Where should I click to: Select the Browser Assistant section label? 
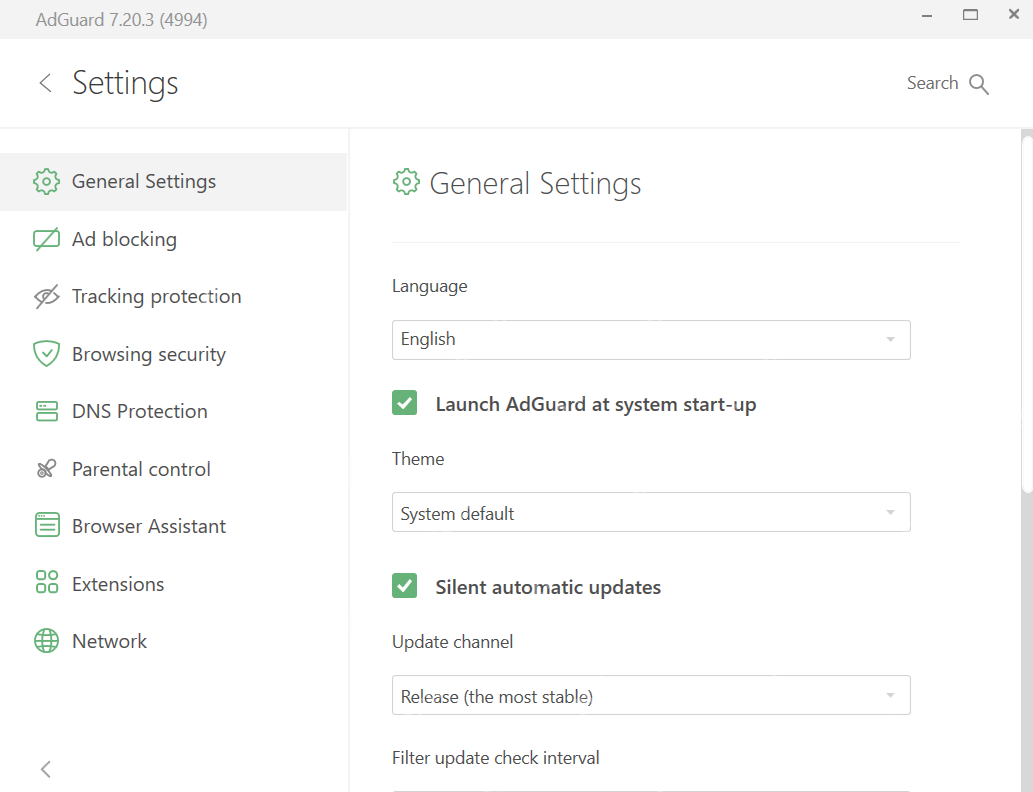pyautogui.click(x=149, y=526)
